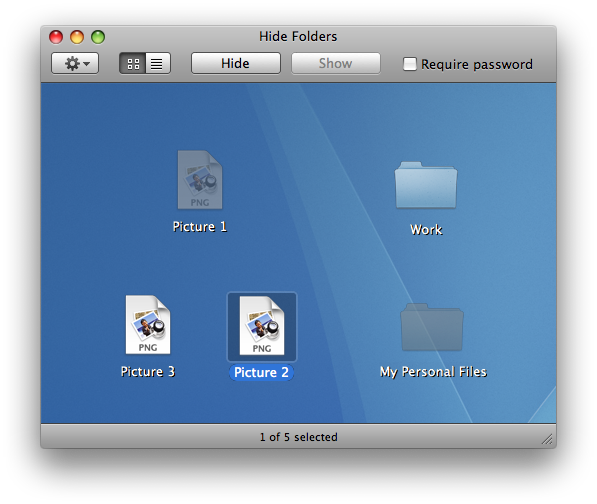The image size is (597, 504).
Task: Click the Require password label text
Action: click(477, 64)
